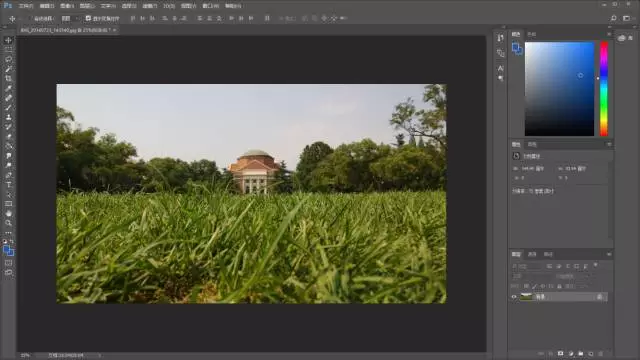
Task: Click the rainbow hue slider strip
Action: (x=604, y=89)
